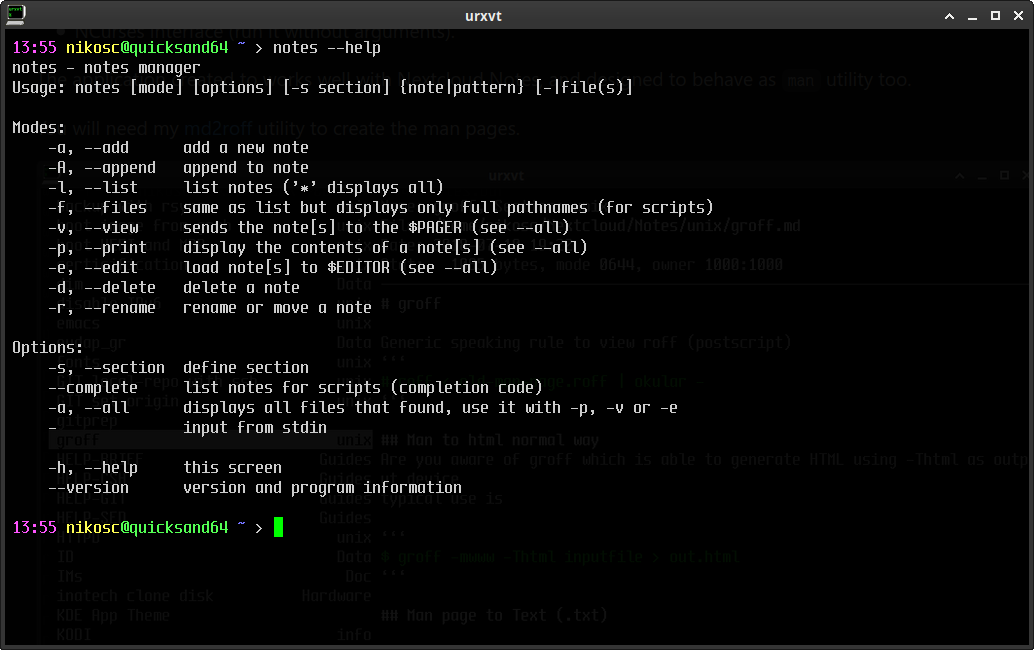Click the 'nikosc@quicksand64' prompt on last line
1034x650 pixels.
(147, 527)
